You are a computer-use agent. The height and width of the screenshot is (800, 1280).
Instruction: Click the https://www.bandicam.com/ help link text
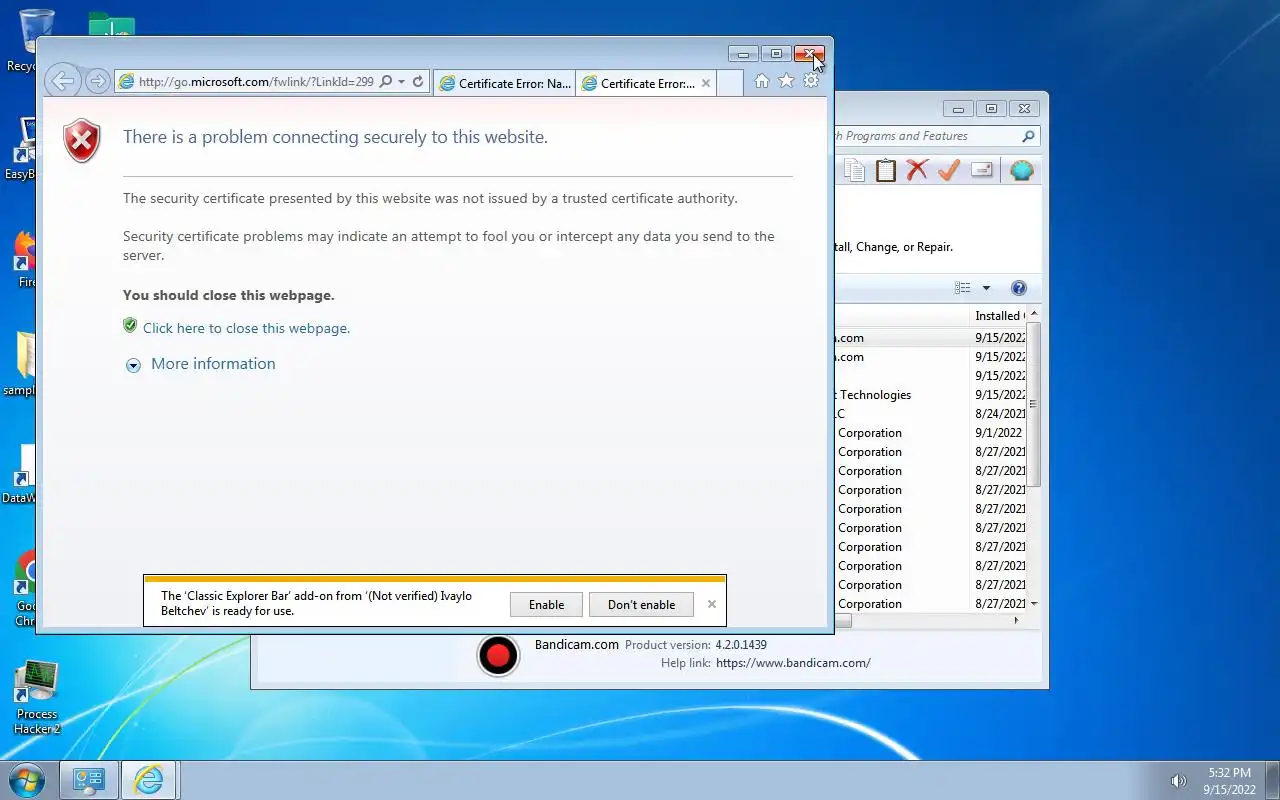click(x=793, y=663)
